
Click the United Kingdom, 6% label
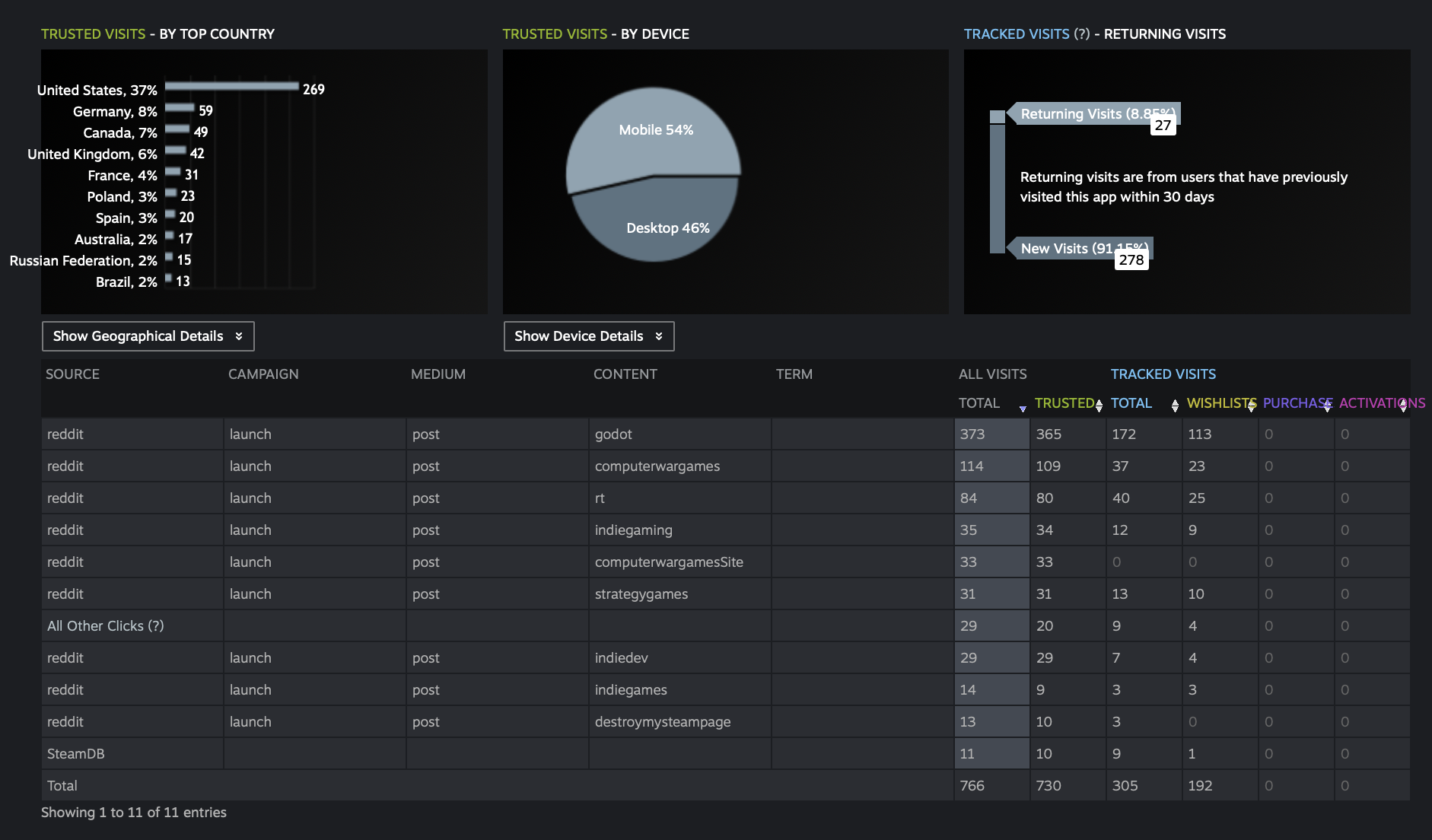coord(92,154)
